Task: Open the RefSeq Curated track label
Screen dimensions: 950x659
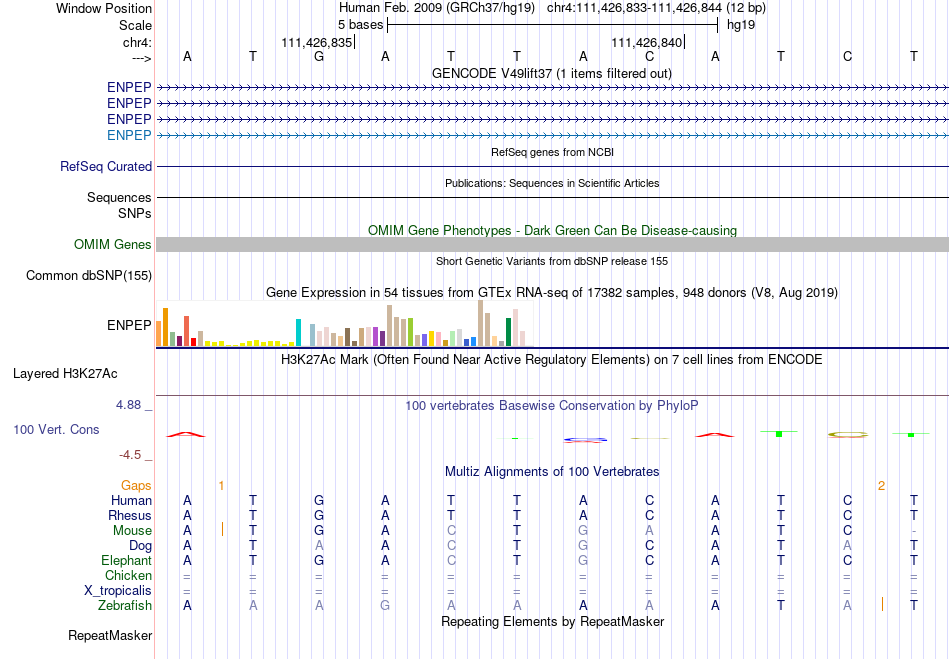Action: [x=106, y=167]
